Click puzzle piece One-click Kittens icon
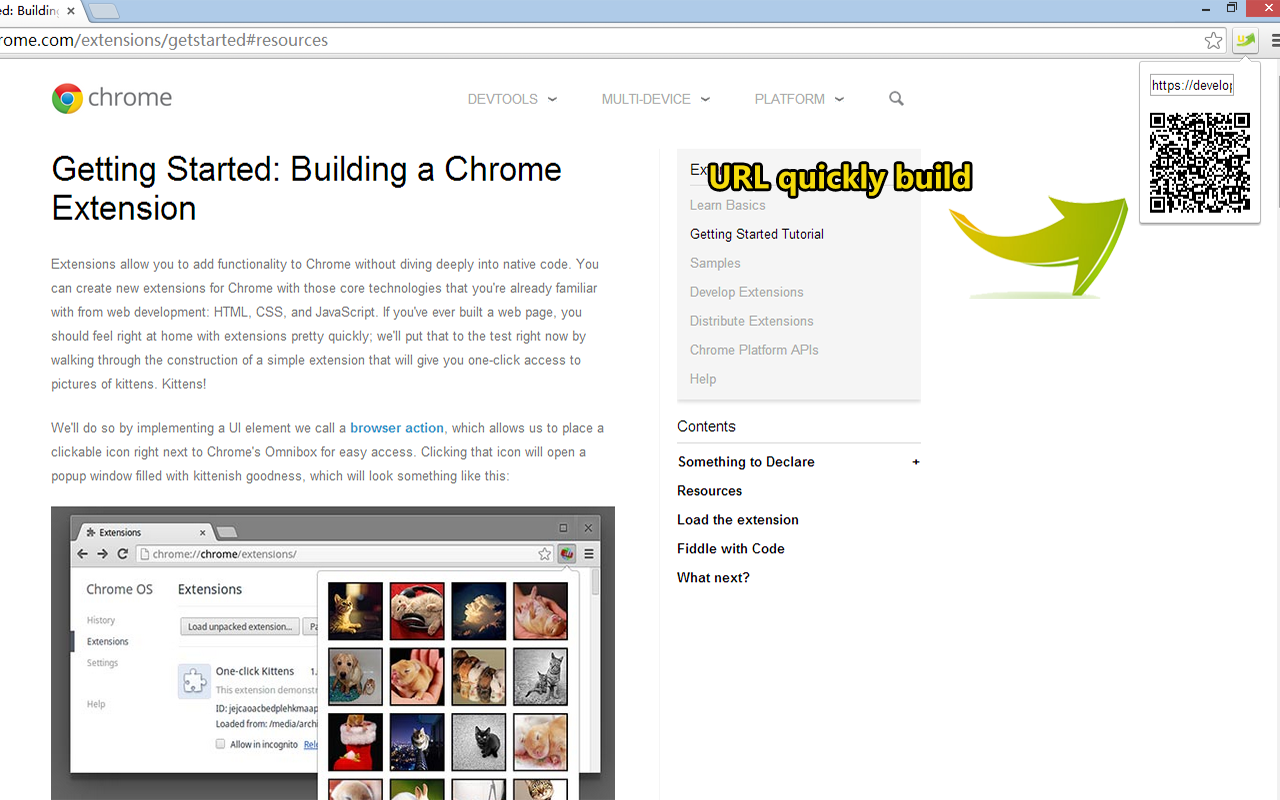Screen dimensions: 1280x800 coord(194,681)
